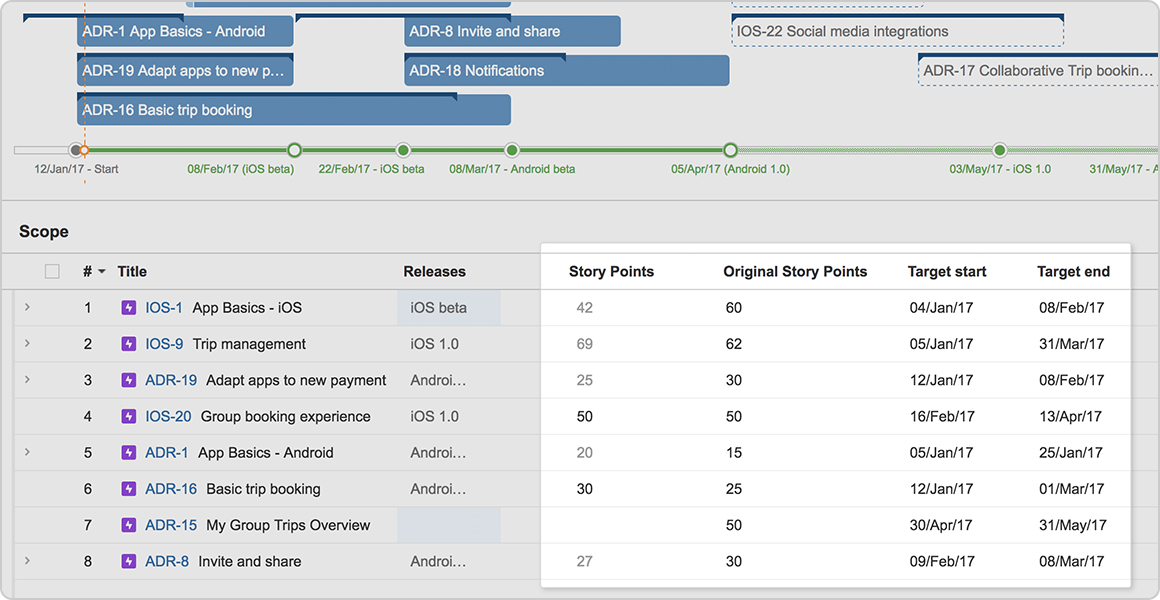Click story points value 42
Image resolution: width=1160 pixels, height=600 pixels.
(x=584, y=308)
